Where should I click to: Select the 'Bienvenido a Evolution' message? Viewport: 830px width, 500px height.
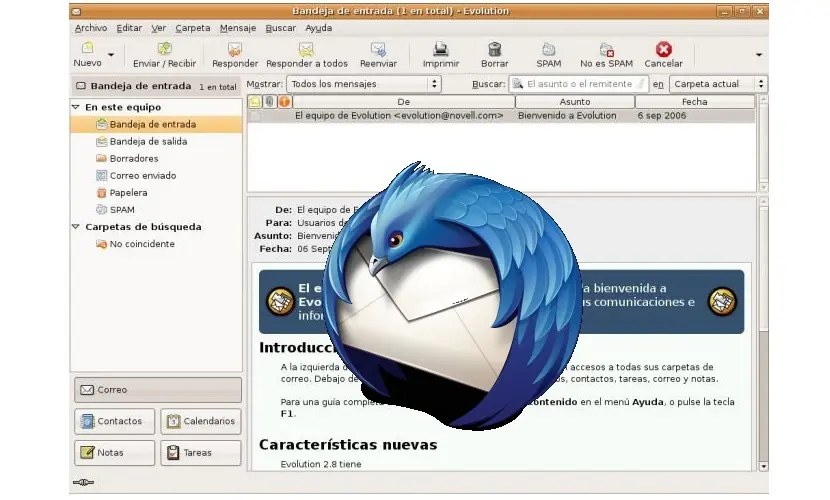click(x=567, y=115)
